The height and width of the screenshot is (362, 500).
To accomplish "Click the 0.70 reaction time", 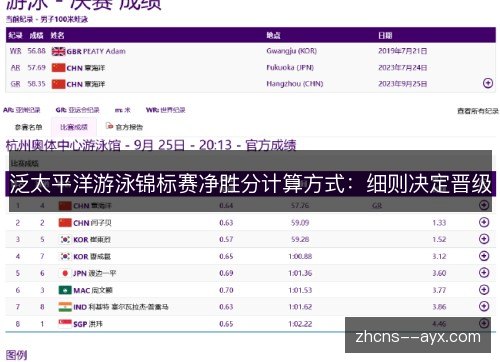I will point(226,290).
